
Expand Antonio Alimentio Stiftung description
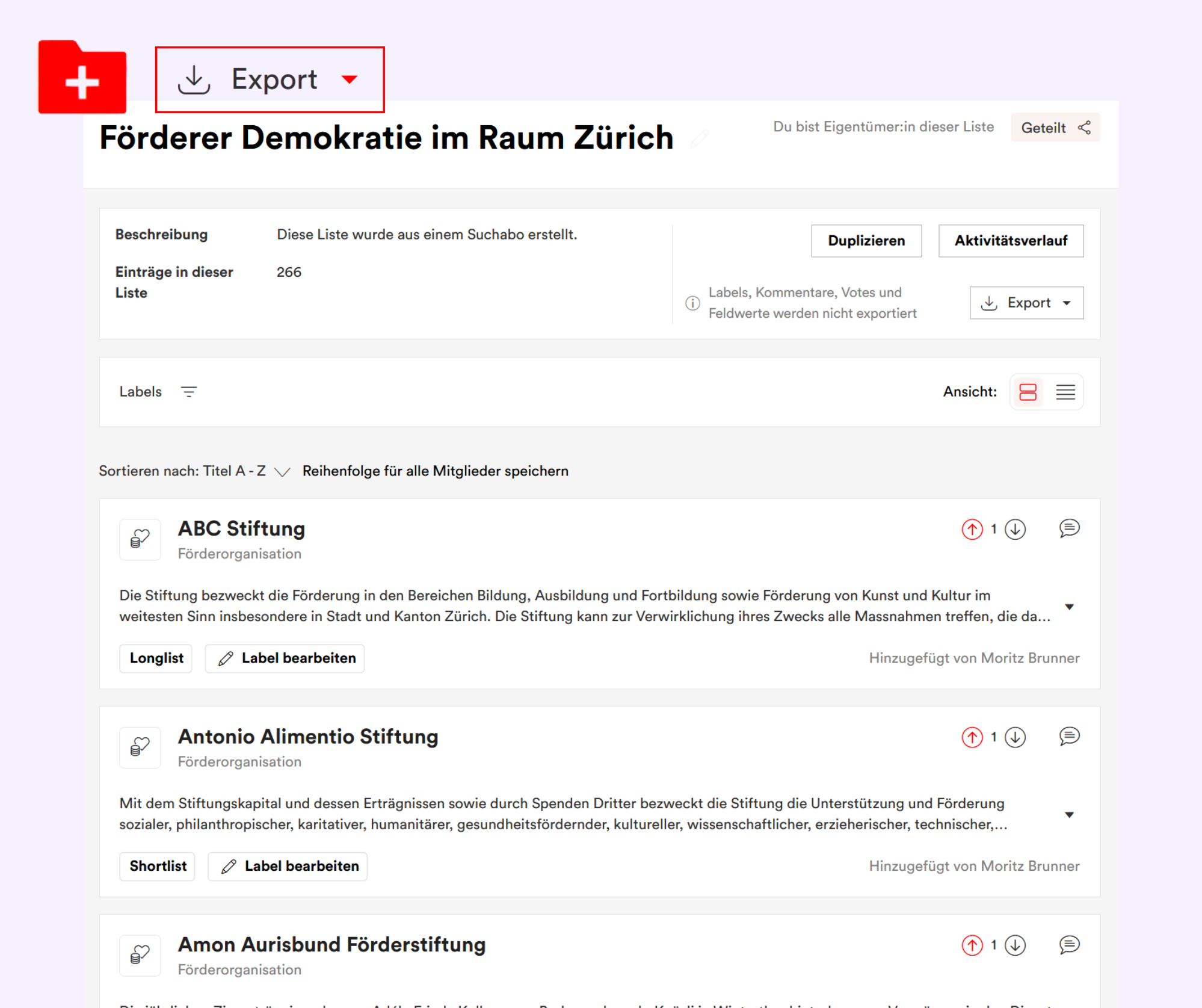coord(1069,815)
